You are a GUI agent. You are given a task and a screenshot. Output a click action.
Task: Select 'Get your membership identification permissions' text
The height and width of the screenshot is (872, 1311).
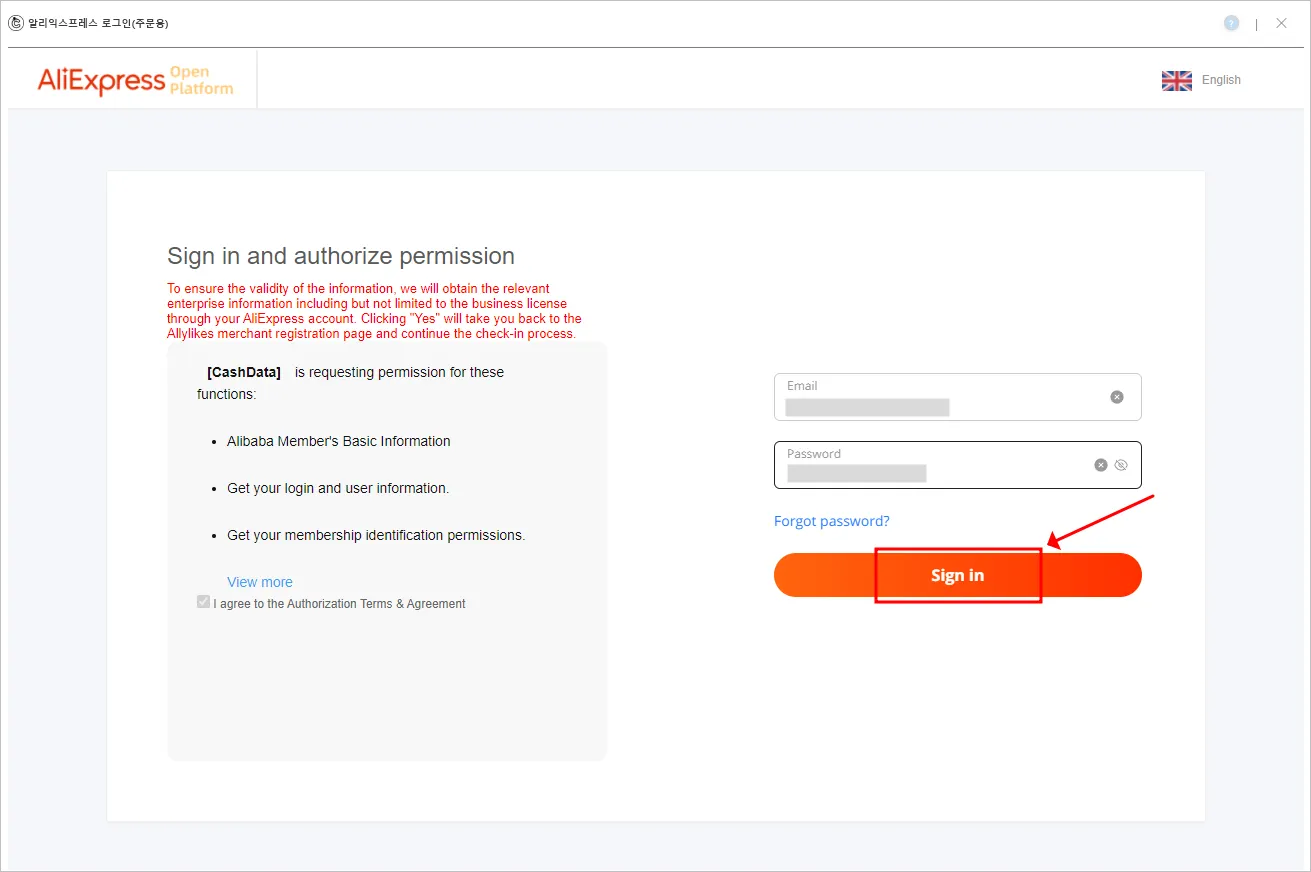click(376, 535)
